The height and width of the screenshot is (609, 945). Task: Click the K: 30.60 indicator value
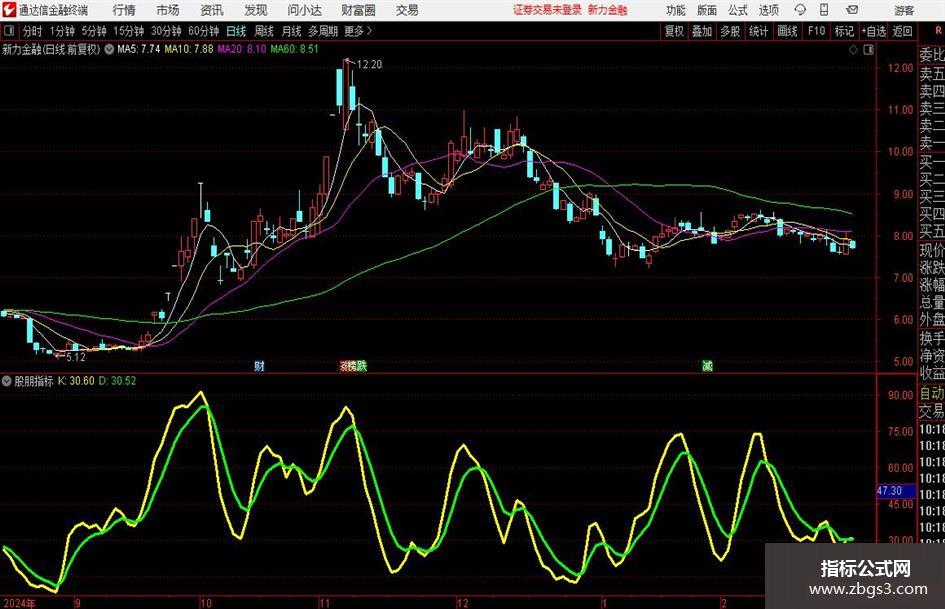pos(77,381)
